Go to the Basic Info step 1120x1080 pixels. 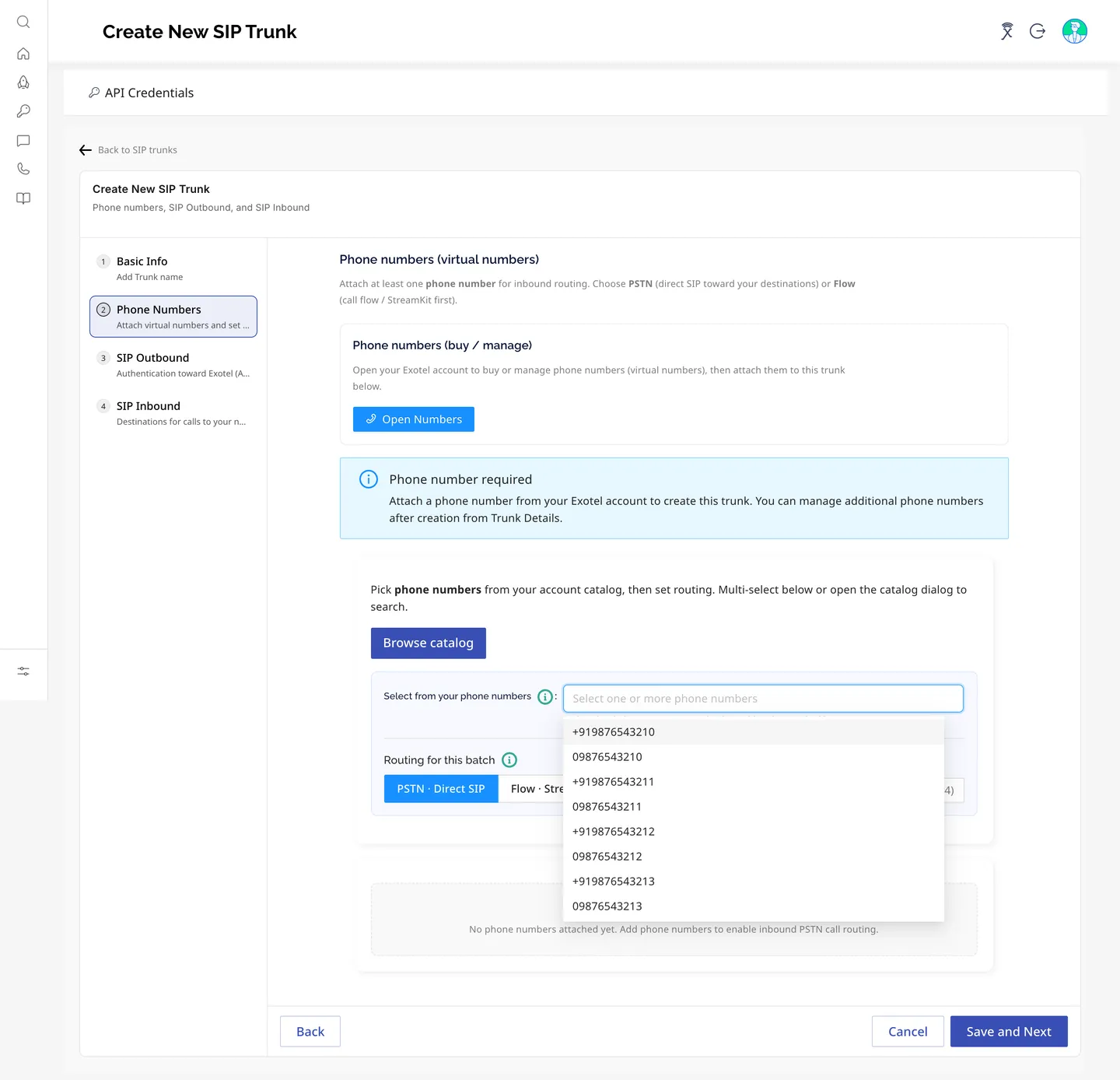point(173,268)
